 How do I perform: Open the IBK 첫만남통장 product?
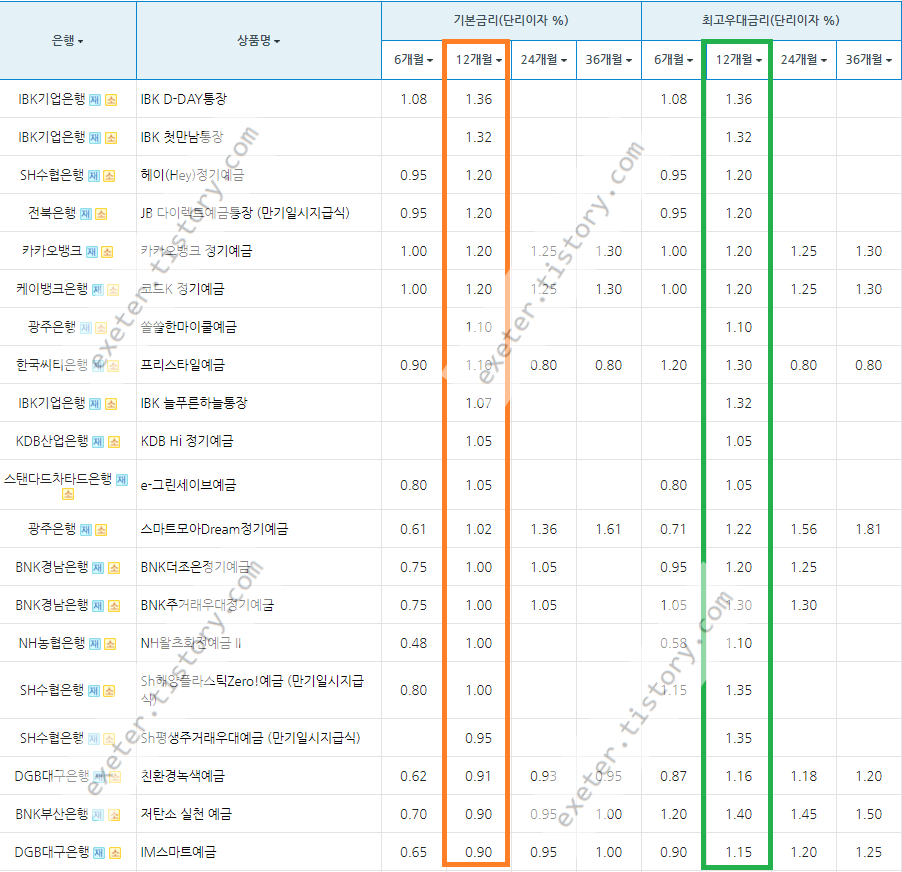coord(182,137)
